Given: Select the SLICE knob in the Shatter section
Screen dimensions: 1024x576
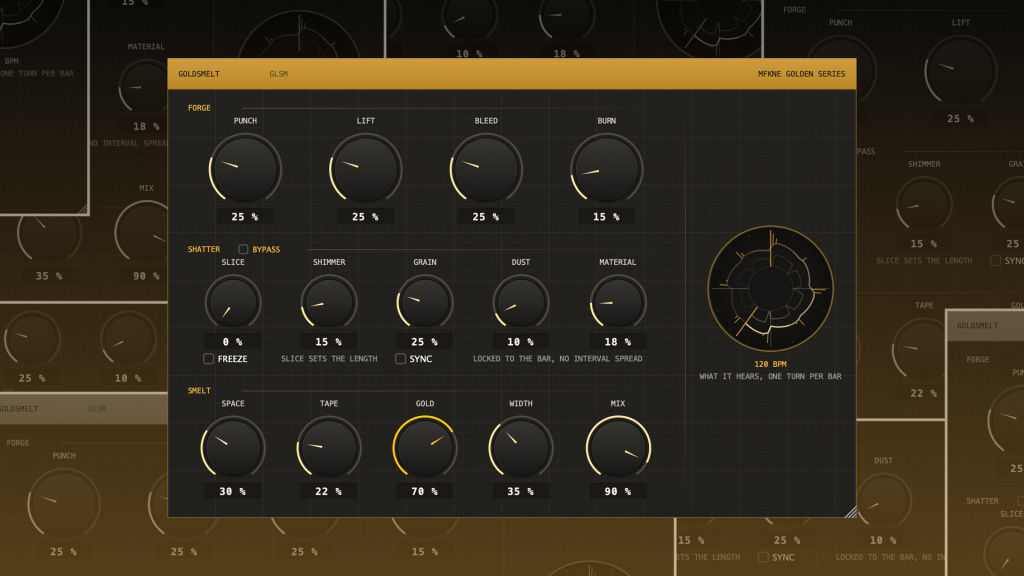Looking at the screenshot, I should click(x=233, y=302).
